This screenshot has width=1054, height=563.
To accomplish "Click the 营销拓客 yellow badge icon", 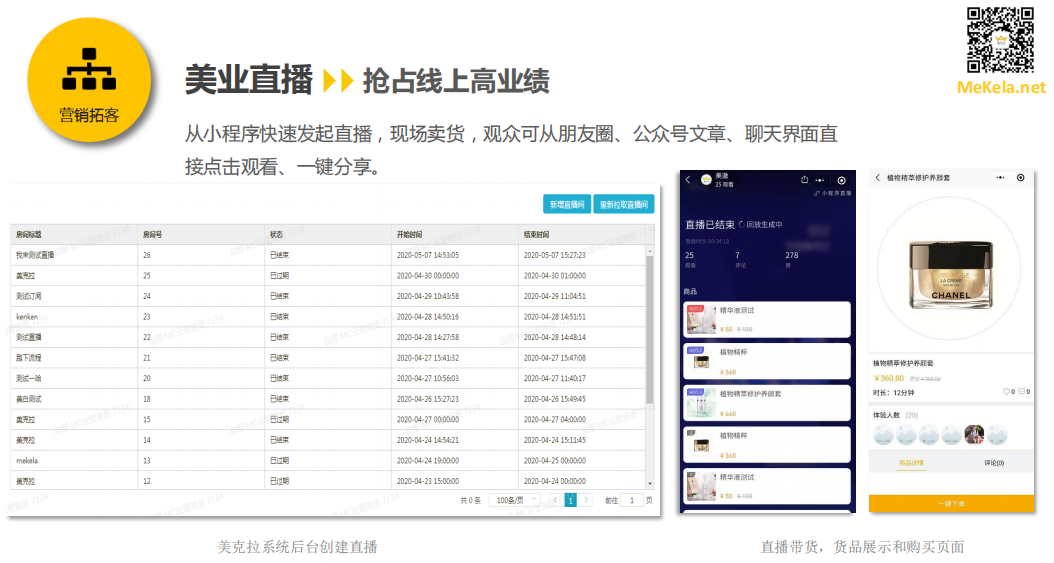I will [x=89, y=81].
